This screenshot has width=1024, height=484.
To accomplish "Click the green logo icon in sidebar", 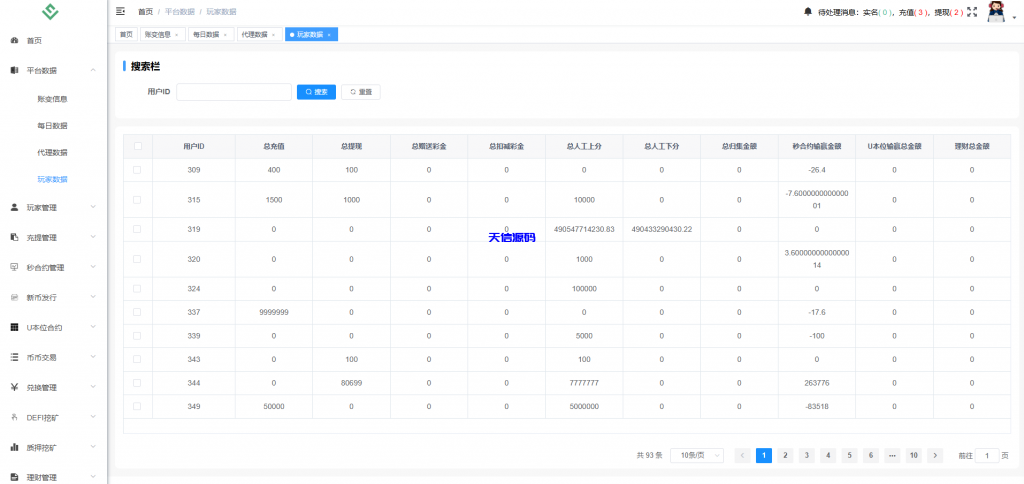I will point(50,11).
